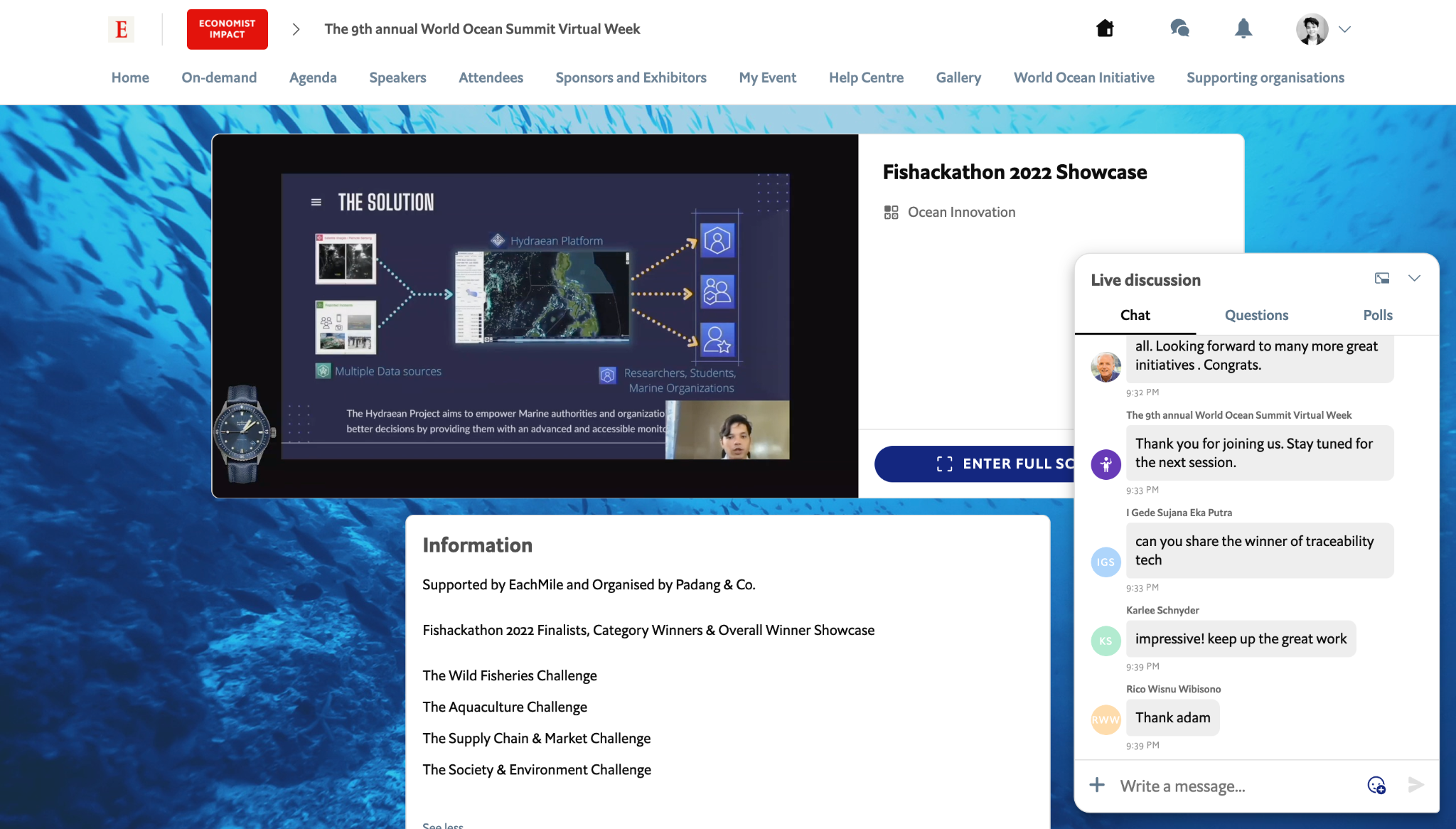Click I Gede Sujana Eka Putra name
The image size is (1456, 829).
coord(1179,513)
